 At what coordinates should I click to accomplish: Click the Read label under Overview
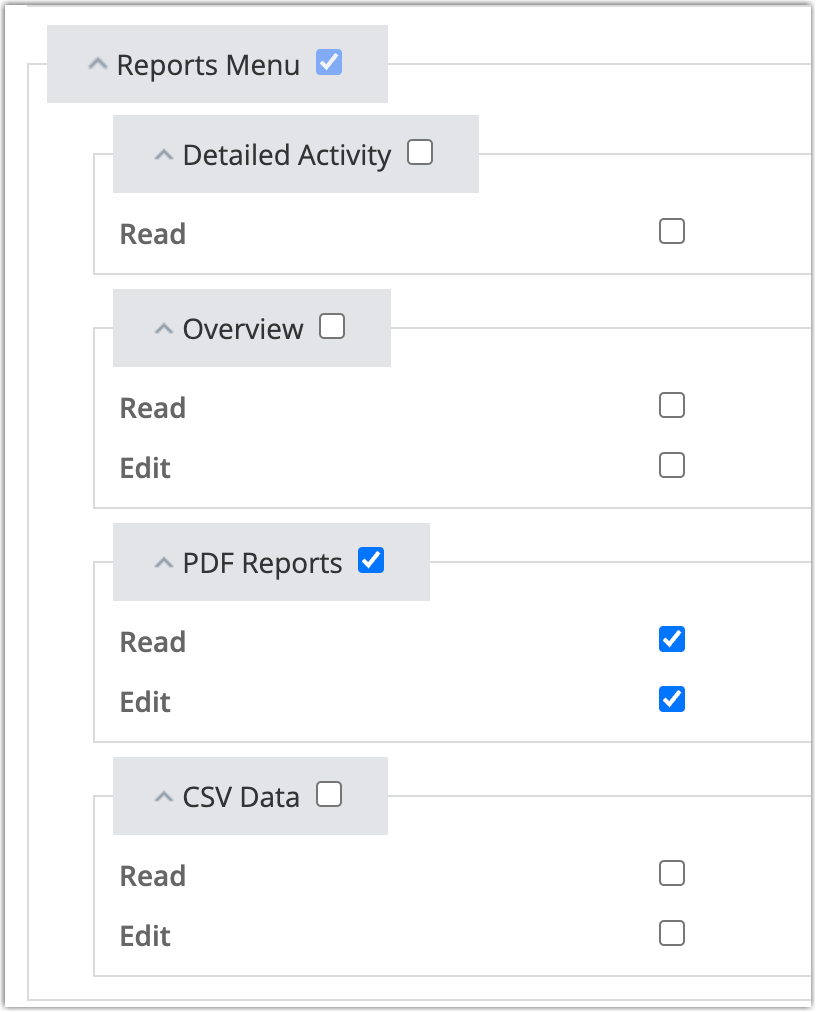pos(152,408)
